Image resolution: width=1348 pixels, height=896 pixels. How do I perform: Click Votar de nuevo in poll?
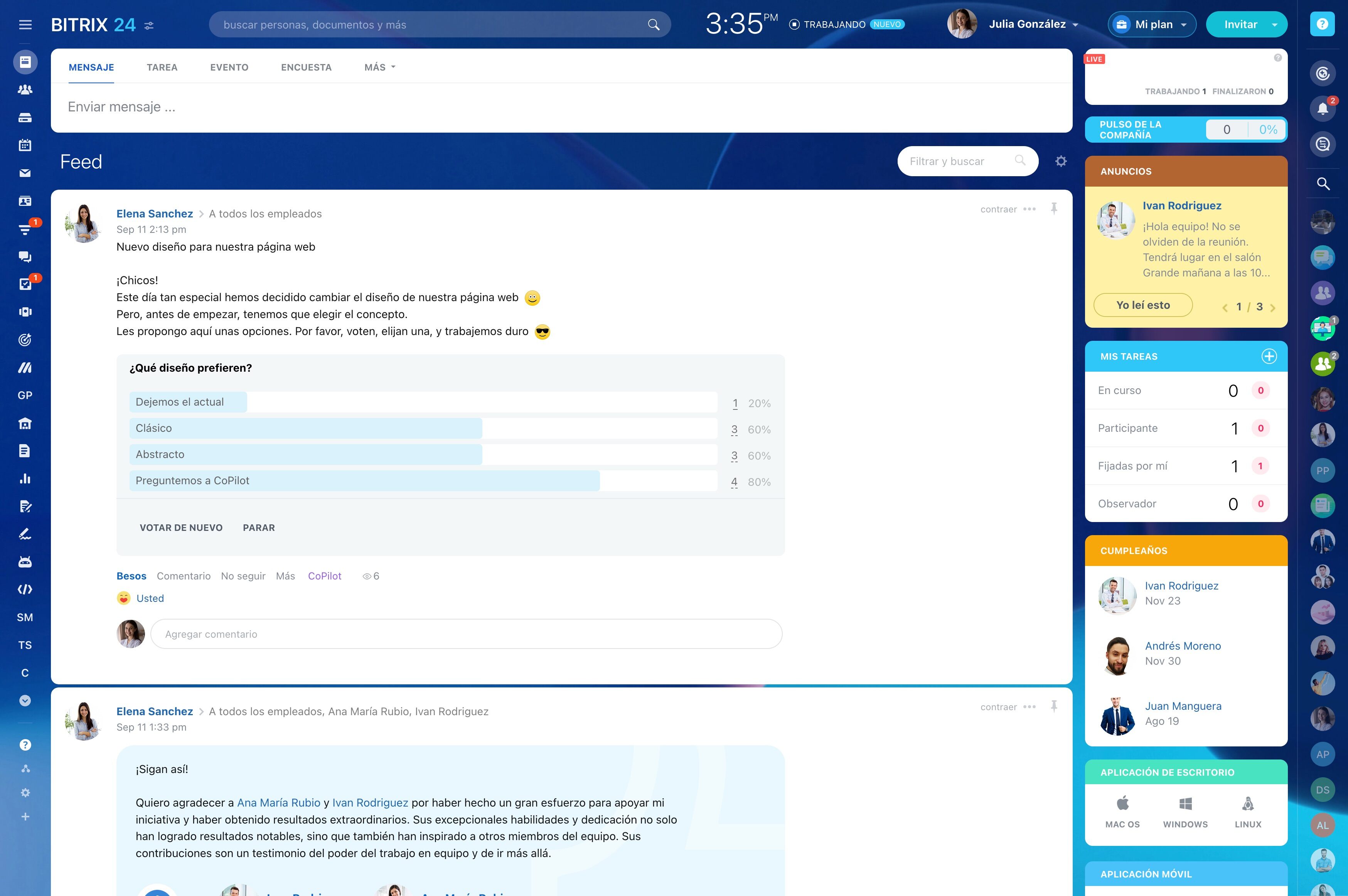[x=181, y=527]
